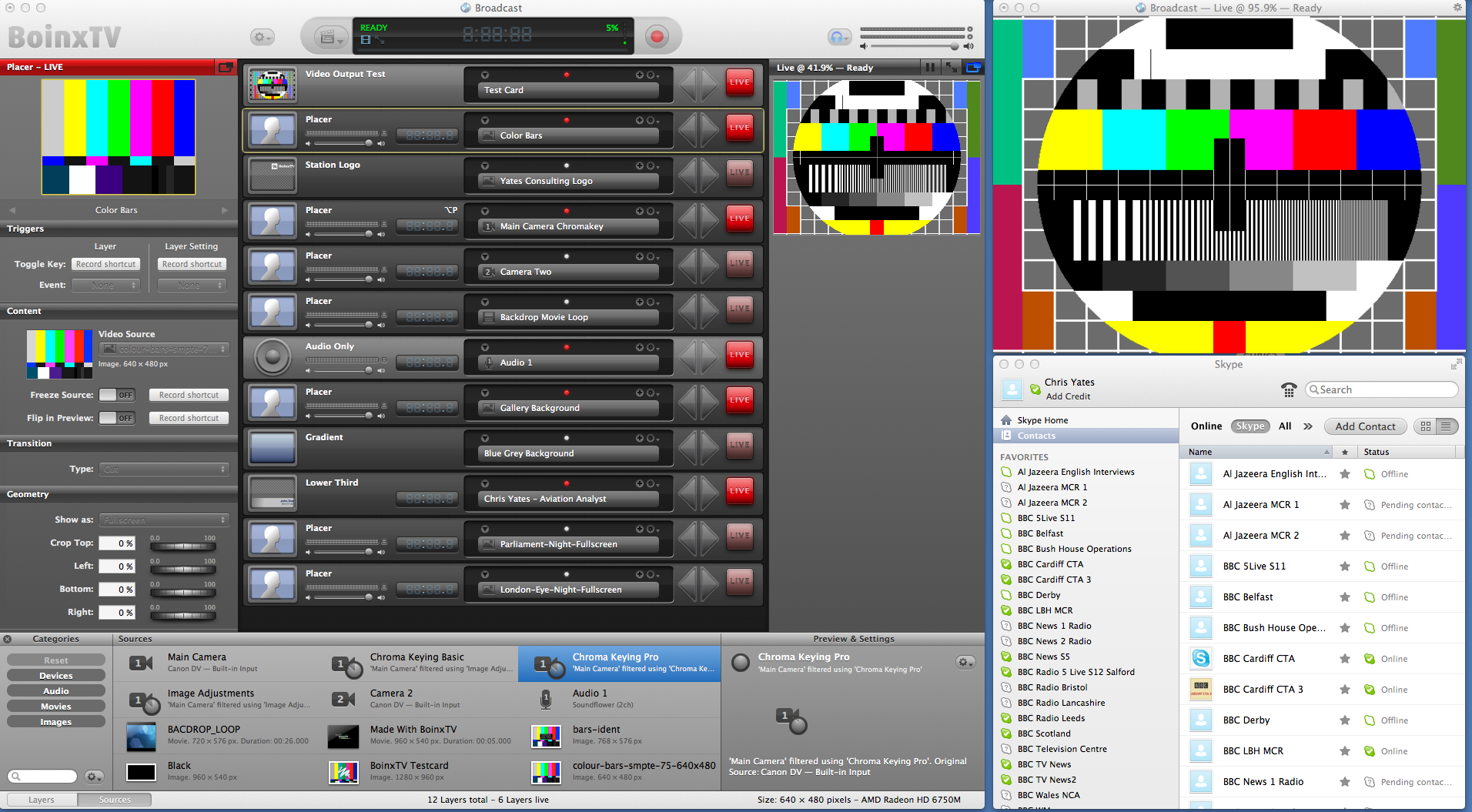Image resolution: width=1472 pixels, height=812 pixels.
Task: Toggle LIVE on London-Eye-Night-Fullscreen layer
Action: point(740,581)
